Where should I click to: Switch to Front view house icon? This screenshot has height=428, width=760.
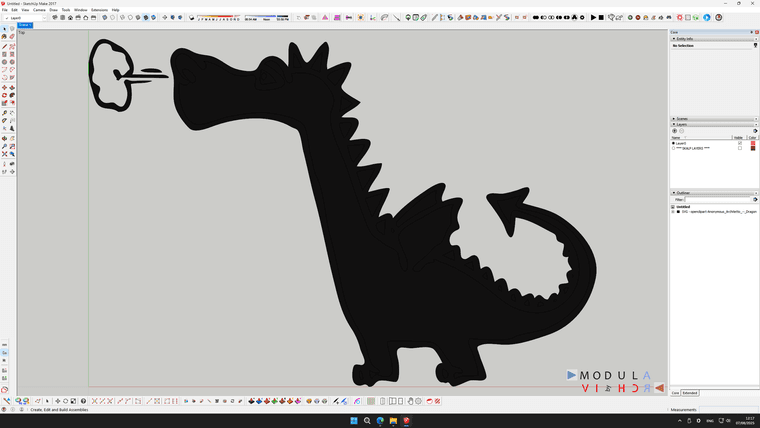click(x=70, y=17)
